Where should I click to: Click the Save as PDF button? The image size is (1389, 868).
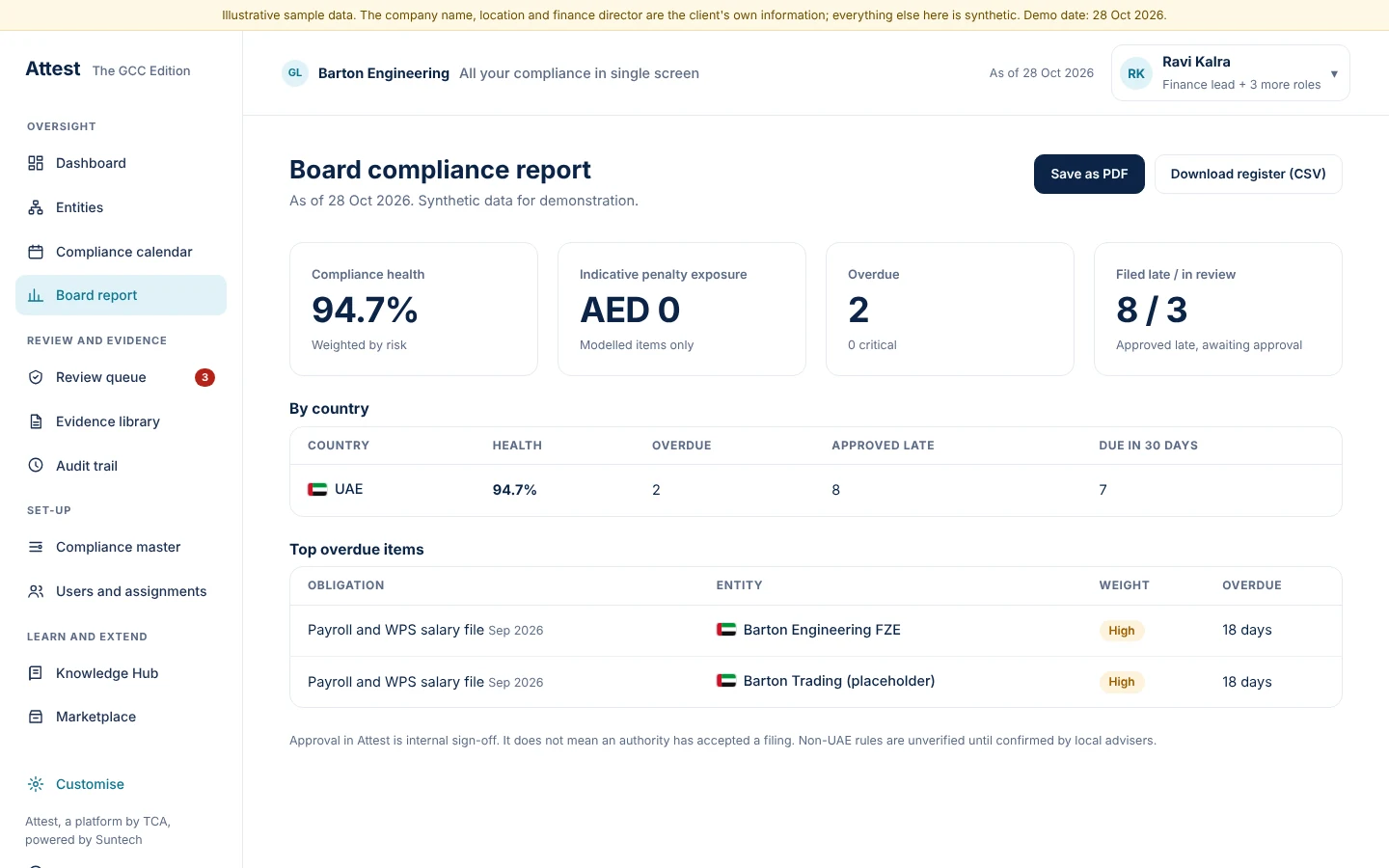coord(1089,174)
